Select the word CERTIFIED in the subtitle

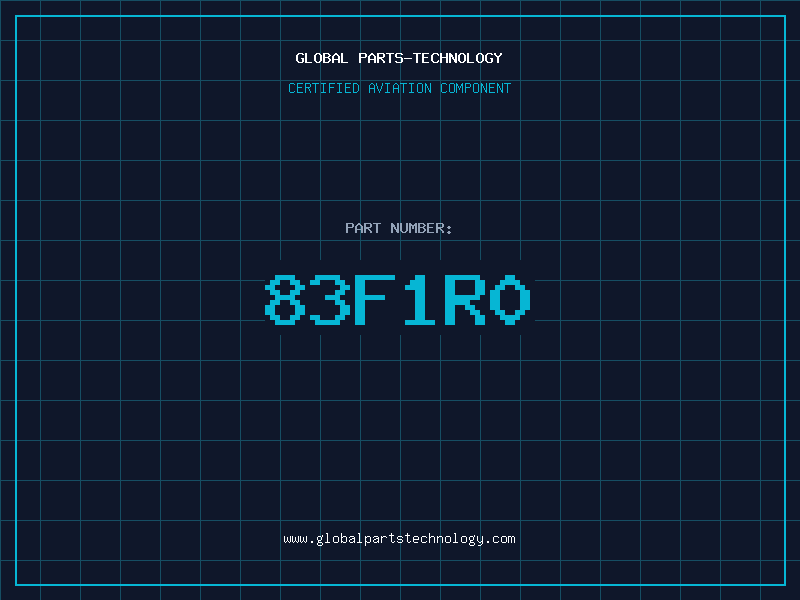(x=324, y=88)
